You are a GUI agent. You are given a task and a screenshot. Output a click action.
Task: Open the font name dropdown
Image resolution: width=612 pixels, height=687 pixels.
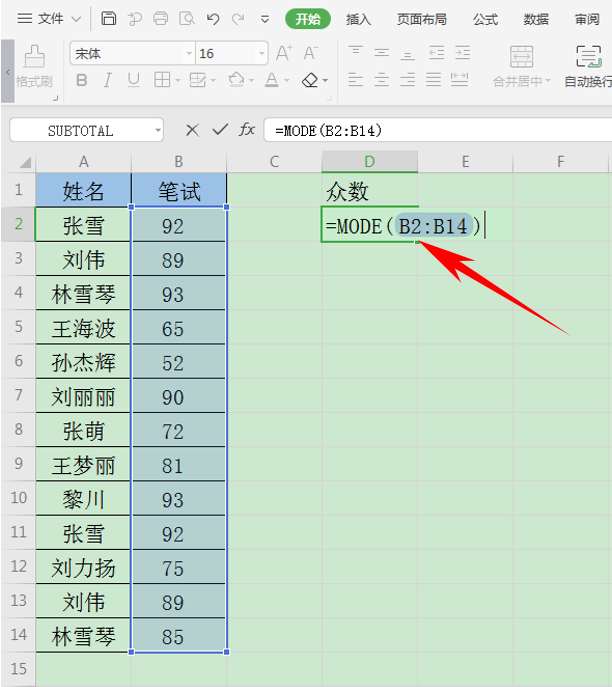tap(189, 53)
